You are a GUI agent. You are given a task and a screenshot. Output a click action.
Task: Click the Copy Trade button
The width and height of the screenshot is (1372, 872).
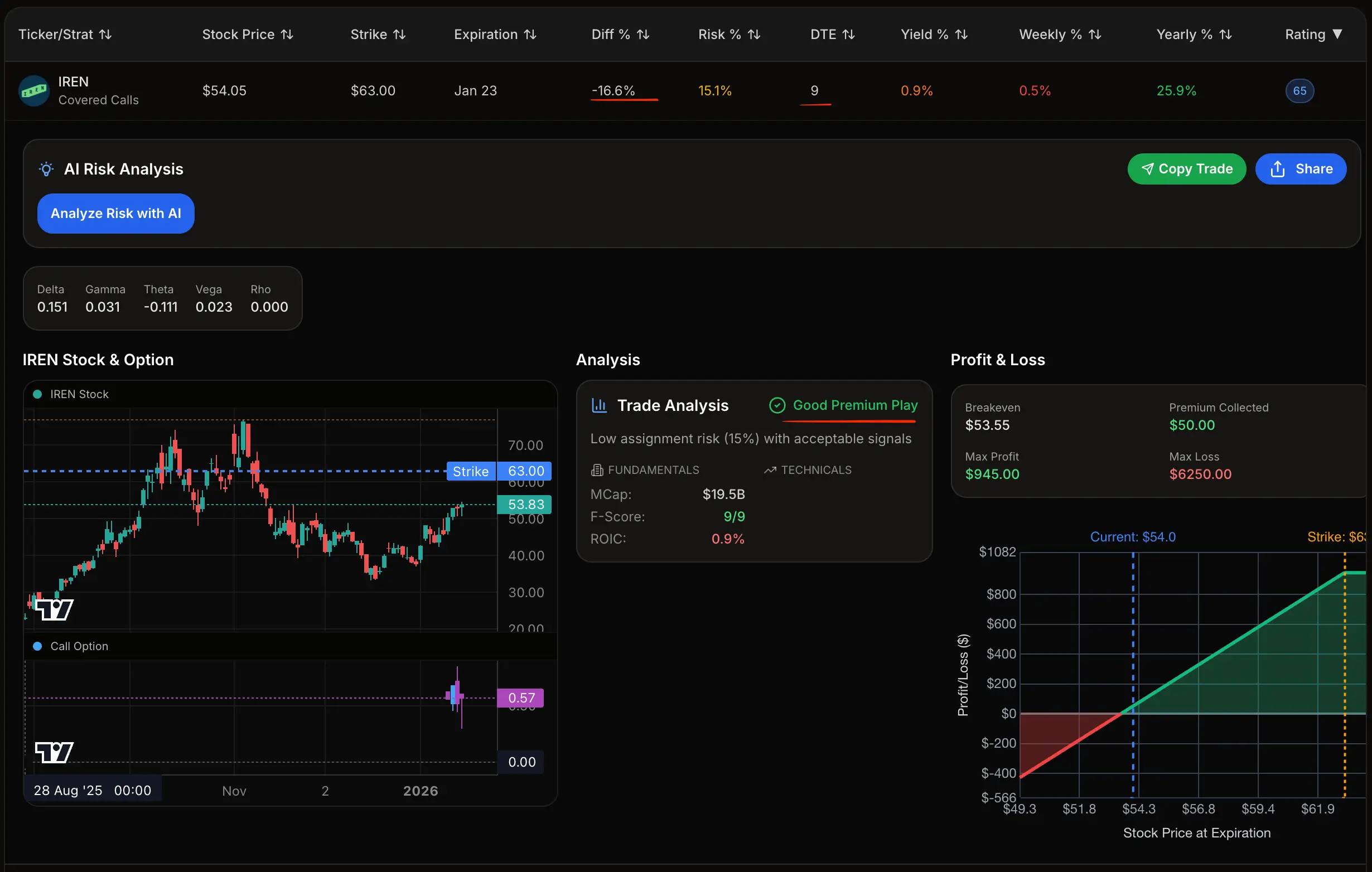pos(1186,169)
